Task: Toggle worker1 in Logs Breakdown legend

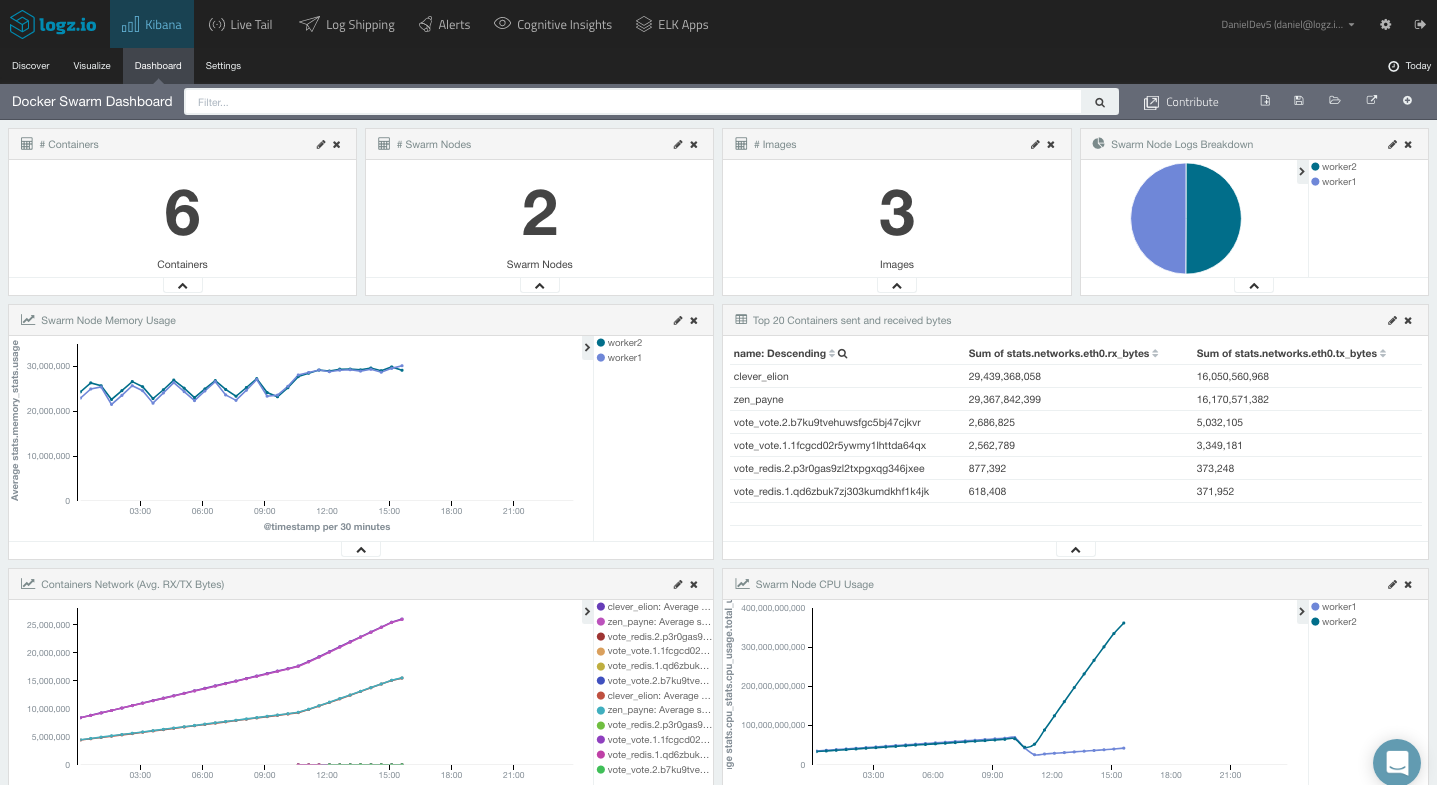Action: tap(1334, 182)
